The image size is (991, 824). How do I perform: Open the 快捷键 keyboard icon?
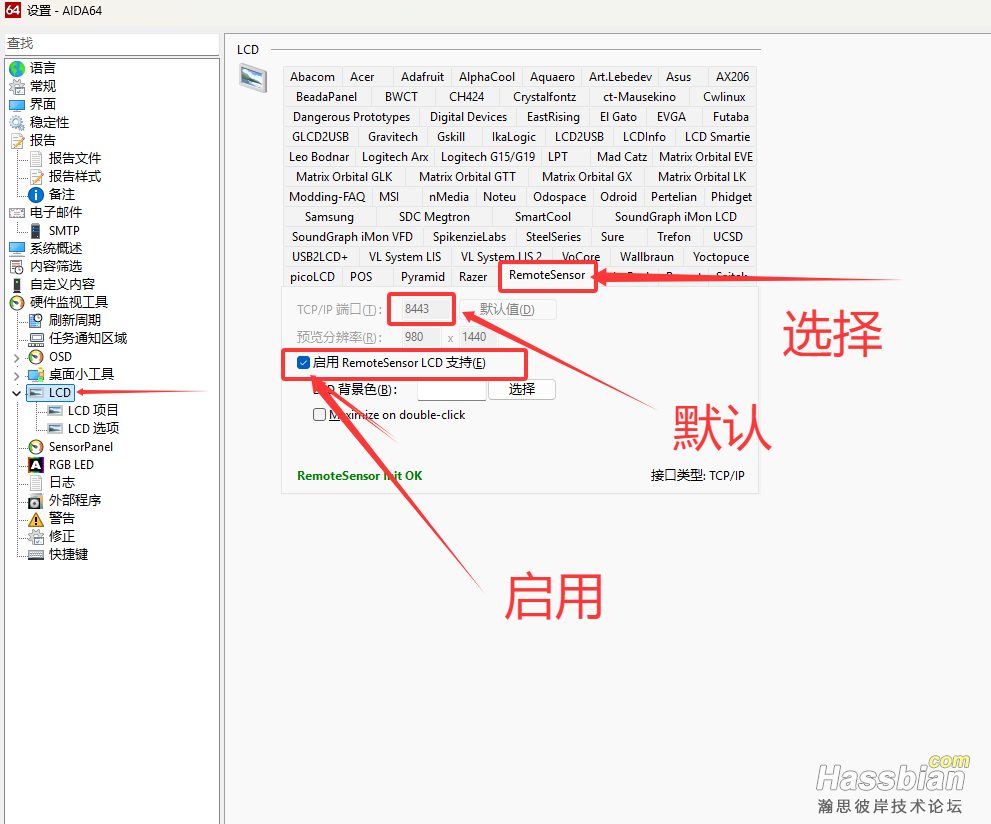pos(36,555)
